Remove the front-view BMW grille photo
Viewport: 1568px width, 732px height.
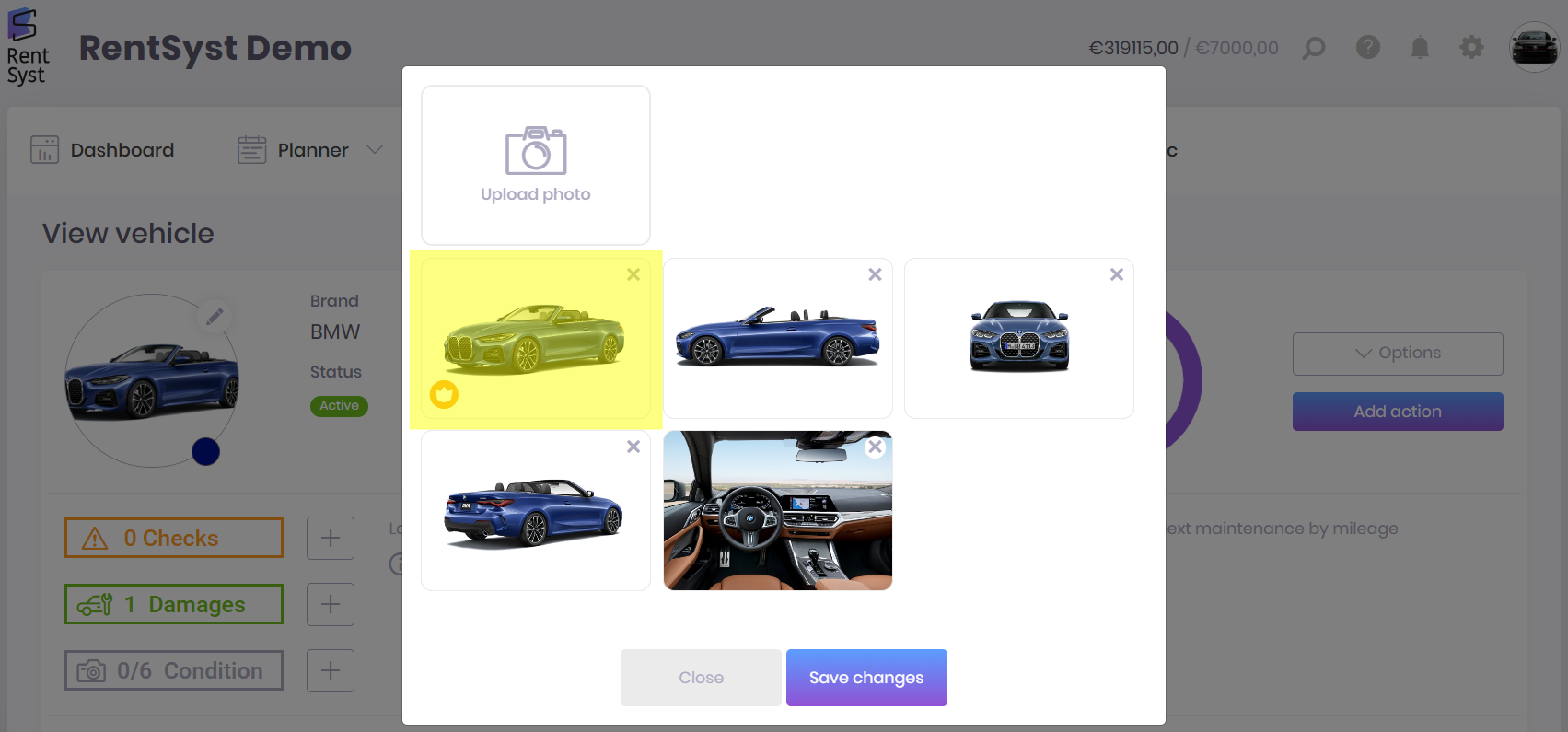1116,274
